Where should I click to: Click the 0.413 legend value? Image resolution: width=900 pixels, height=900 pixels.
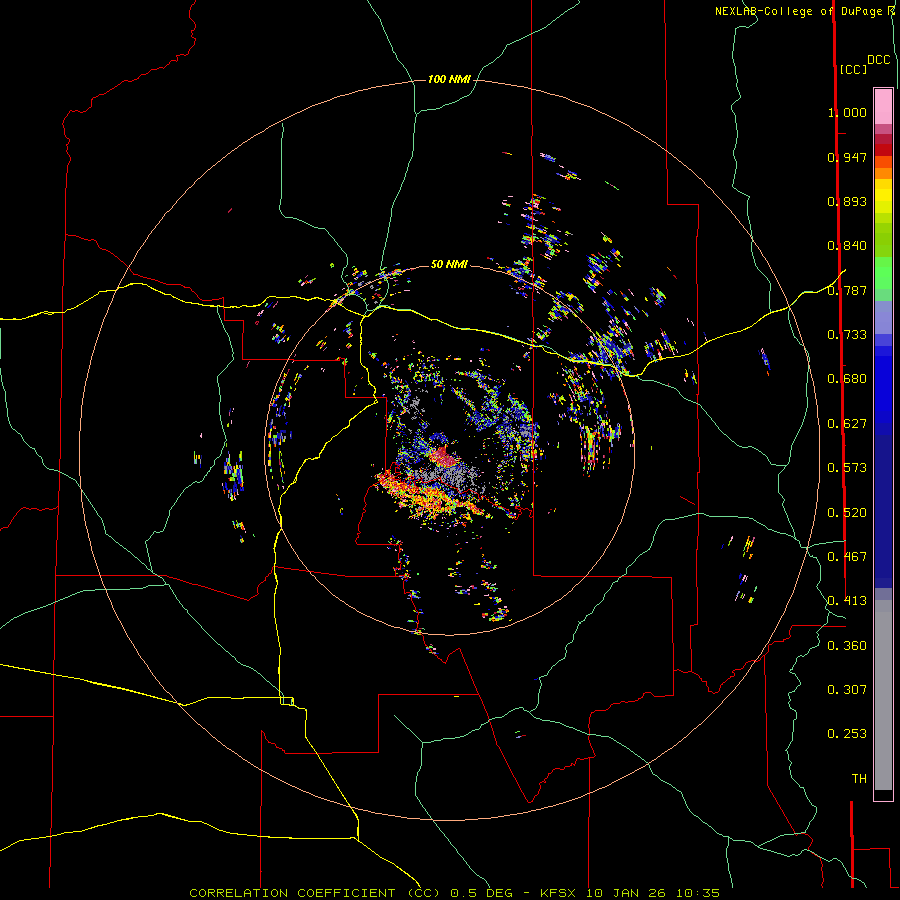coord(847,601)
